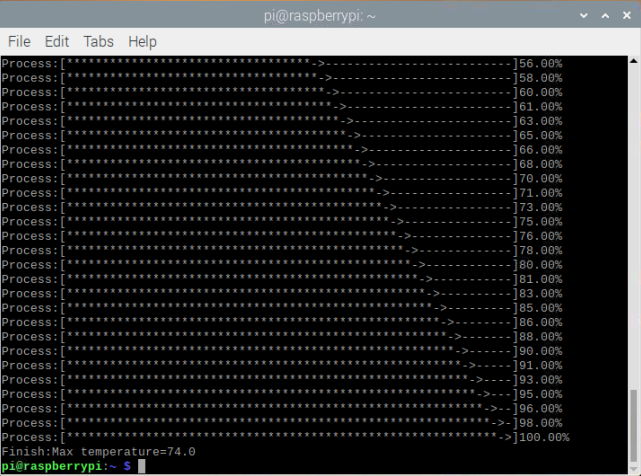Minimize the terminal window

(584, 16)
